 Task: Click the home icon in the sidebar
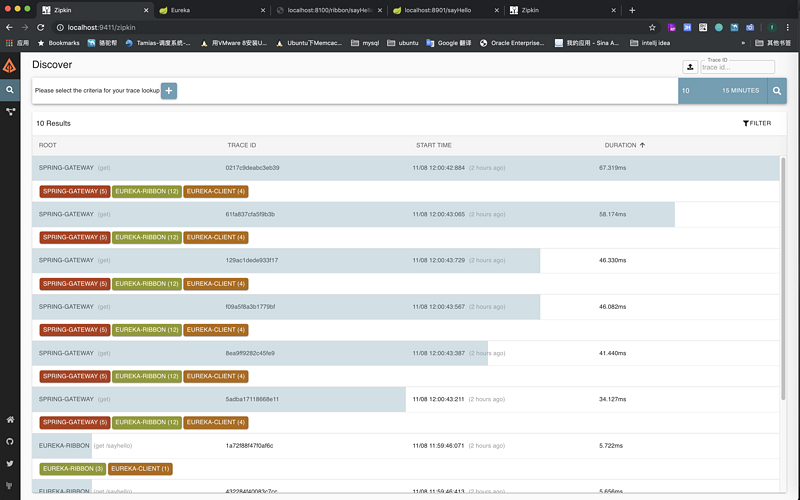10,419
